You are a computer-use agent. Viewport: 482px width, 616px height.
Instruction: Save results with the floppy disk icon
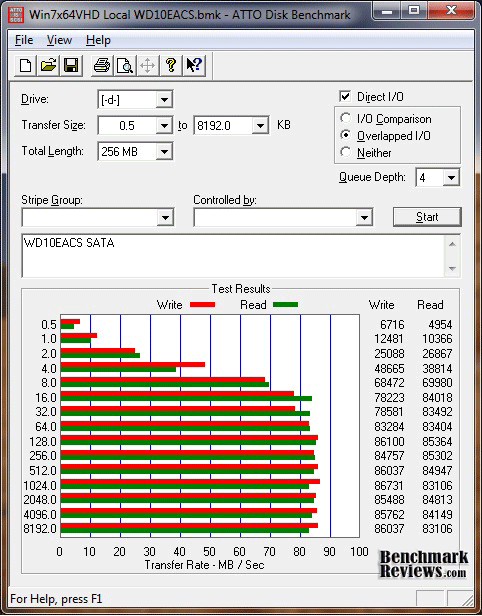(71, 65)
